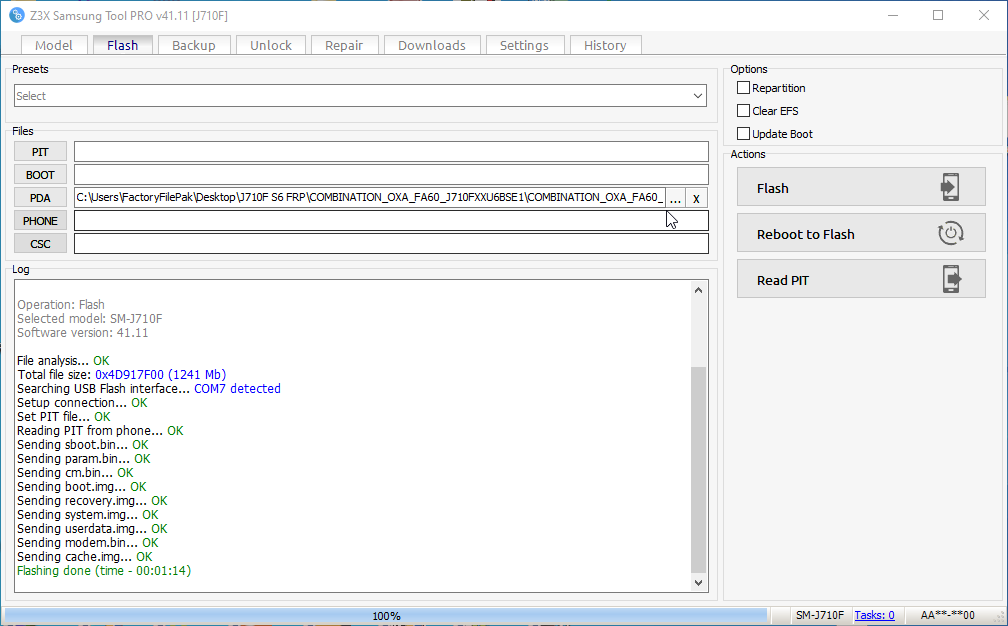Open the Tasks: 0 link
Image resolution: width=1008 pixels, height=626 pixels.
pos(874,615)
